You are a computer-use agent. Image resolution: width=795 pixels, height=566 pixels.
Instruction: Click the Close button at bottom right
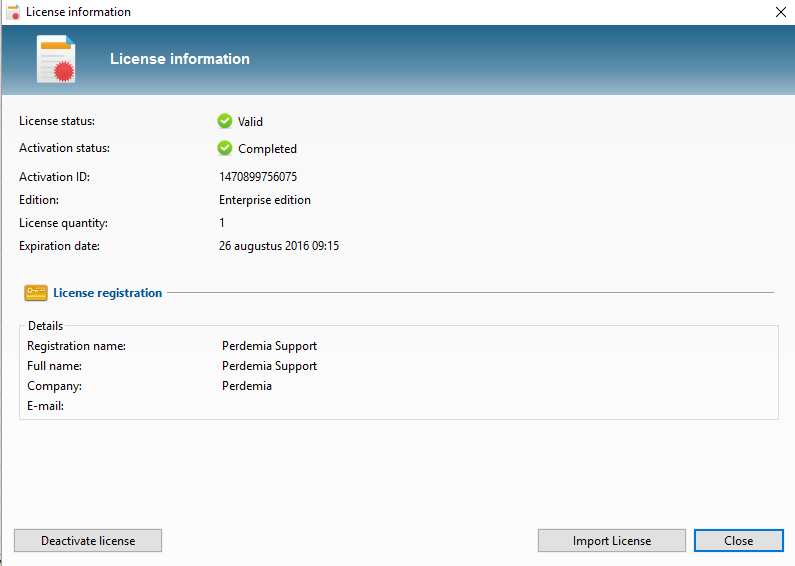tap(738, 541)
